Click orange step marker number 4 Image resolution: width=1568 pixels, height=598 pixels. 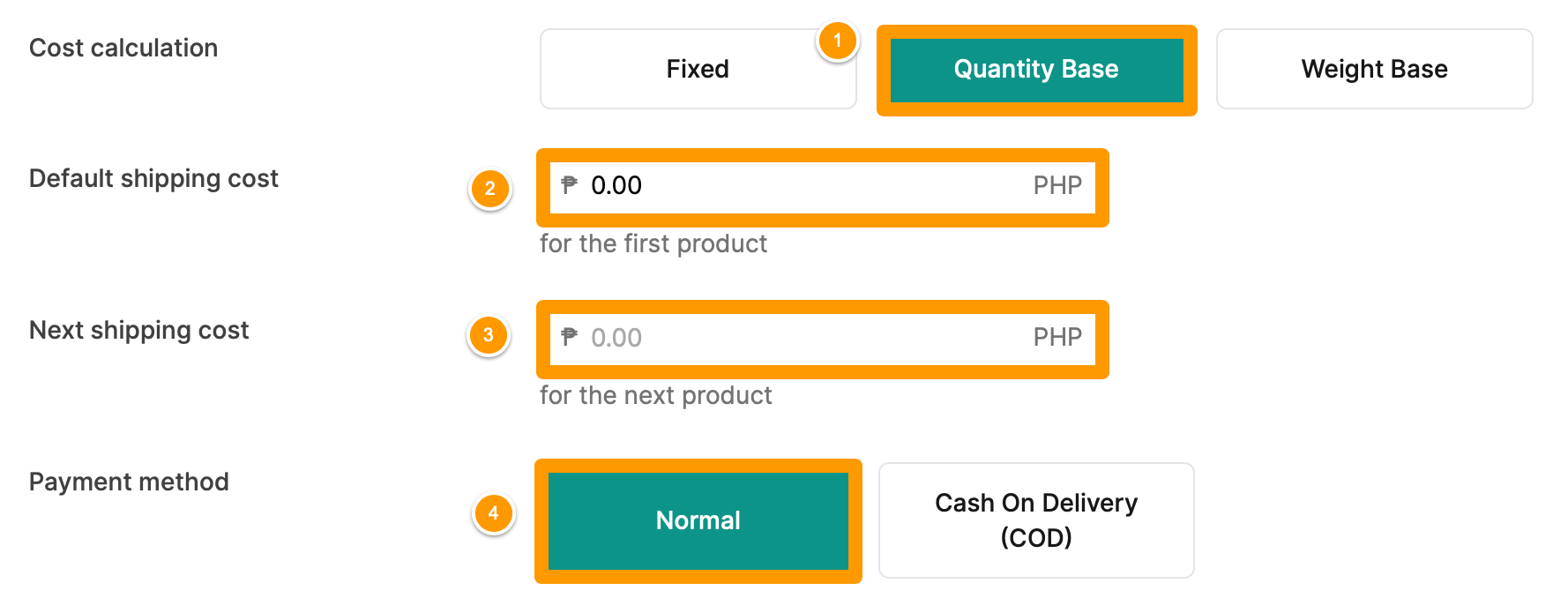tap(493, 513)
